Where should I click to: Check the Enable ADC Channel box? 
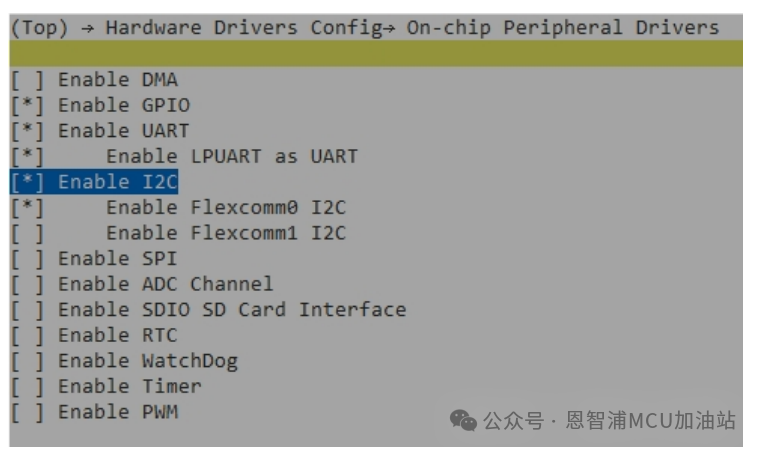pyautogui.click(x=27, y=284)
